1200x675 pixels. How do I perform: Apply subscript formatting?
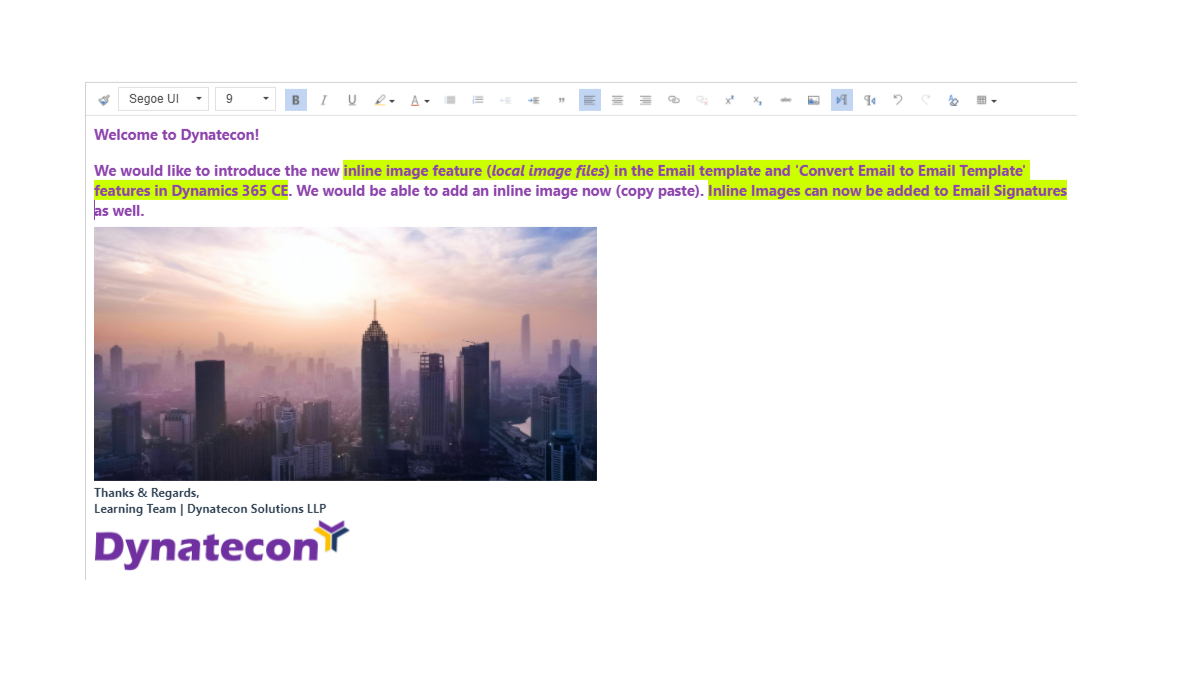757,99
